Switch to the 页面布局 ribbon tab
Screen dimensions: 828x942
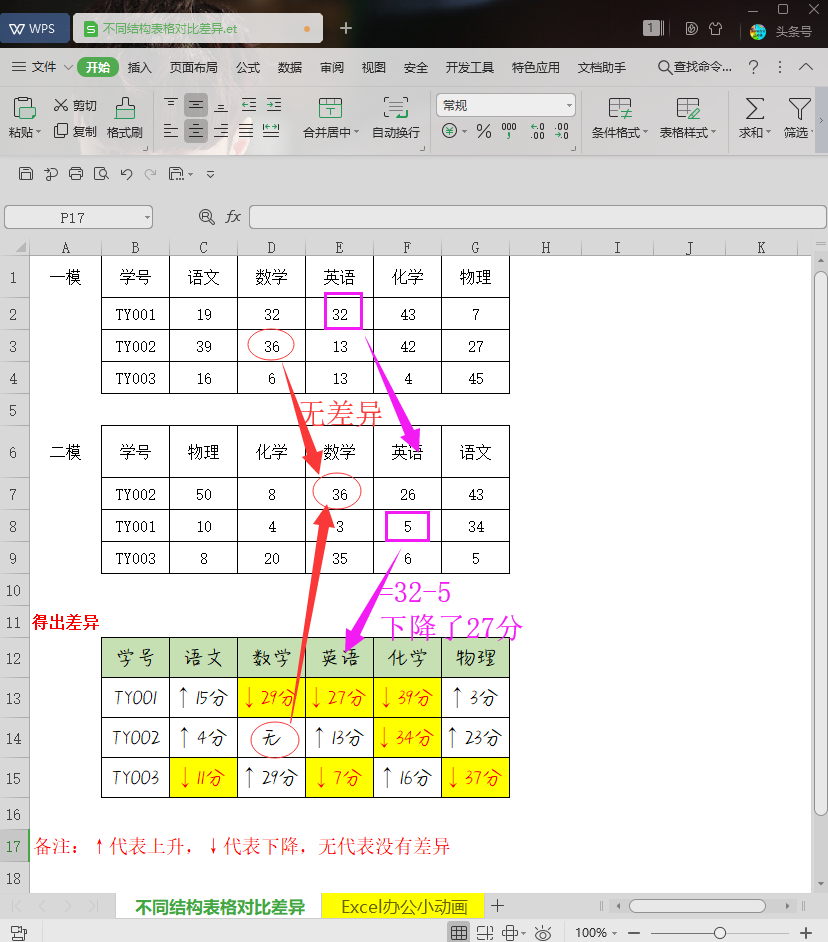193,67
